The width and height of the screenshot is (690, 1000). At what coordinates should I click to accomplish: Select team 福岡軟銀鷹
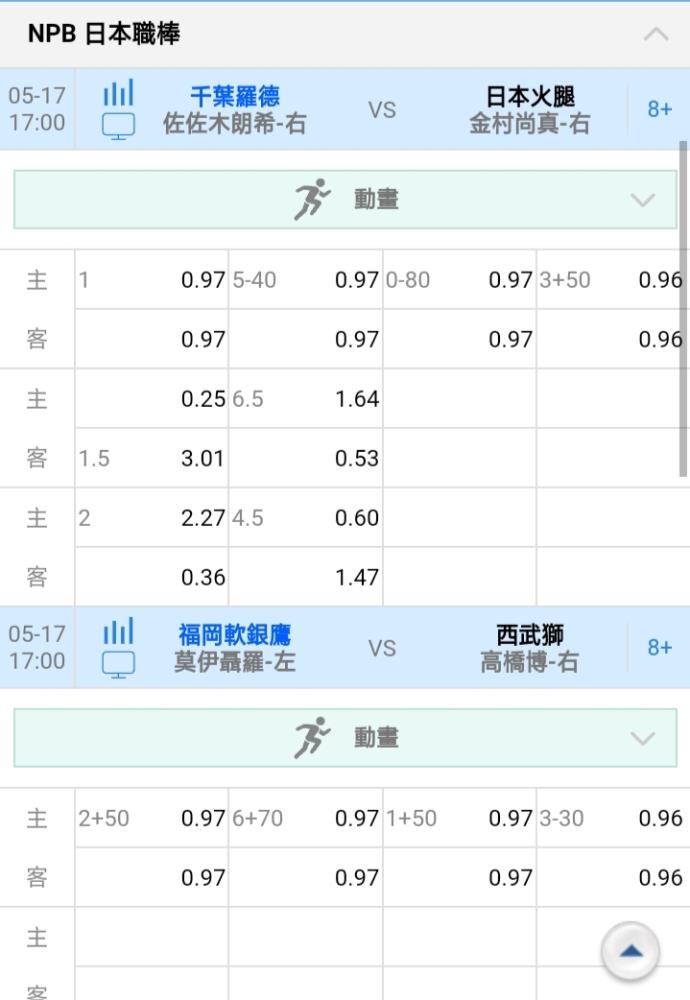(235, 635)
